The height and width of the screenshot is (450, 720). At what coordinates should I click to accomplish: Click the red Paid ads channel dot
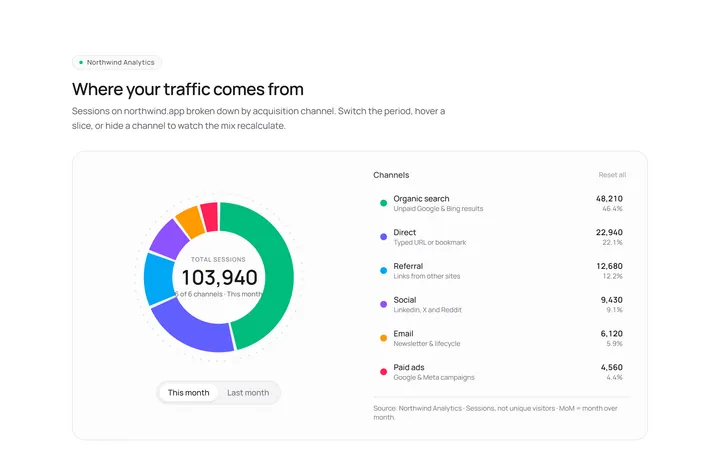point(383,372)
